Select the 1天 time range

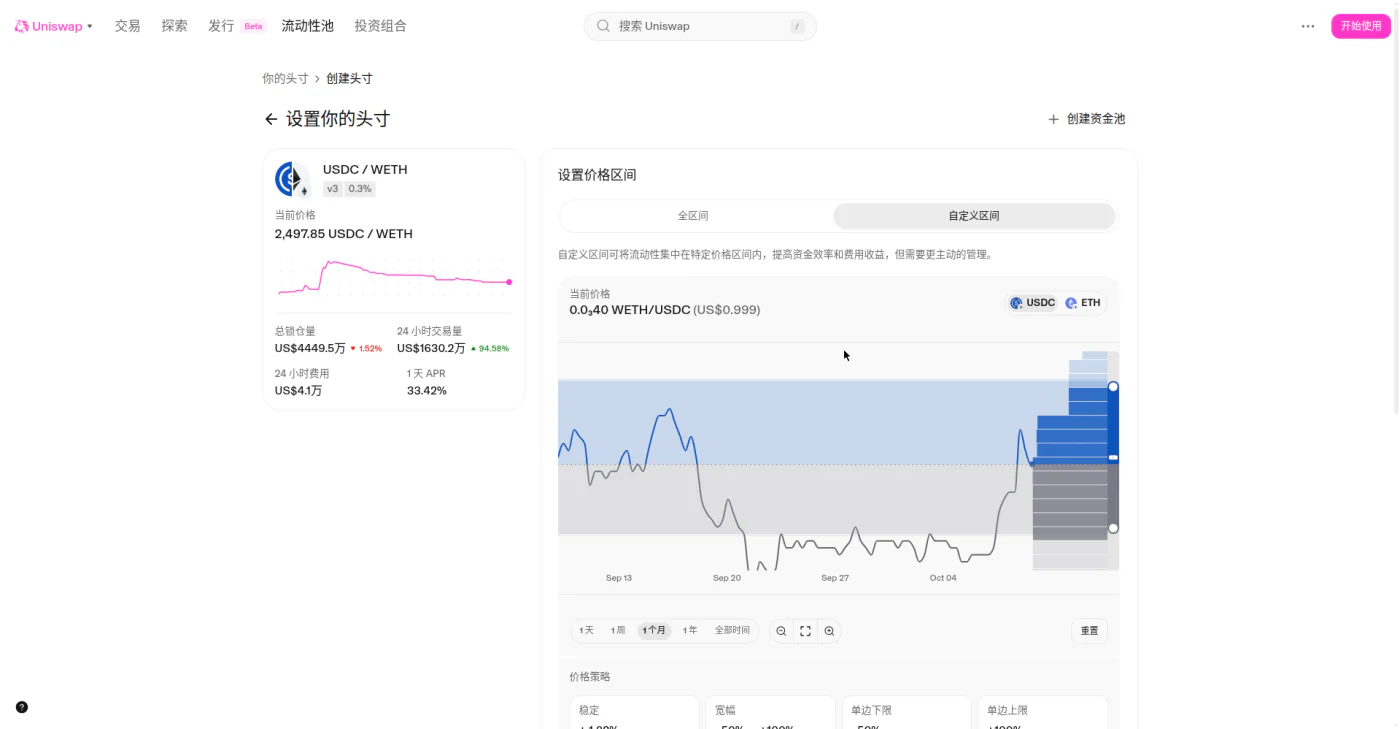point(587,631)
